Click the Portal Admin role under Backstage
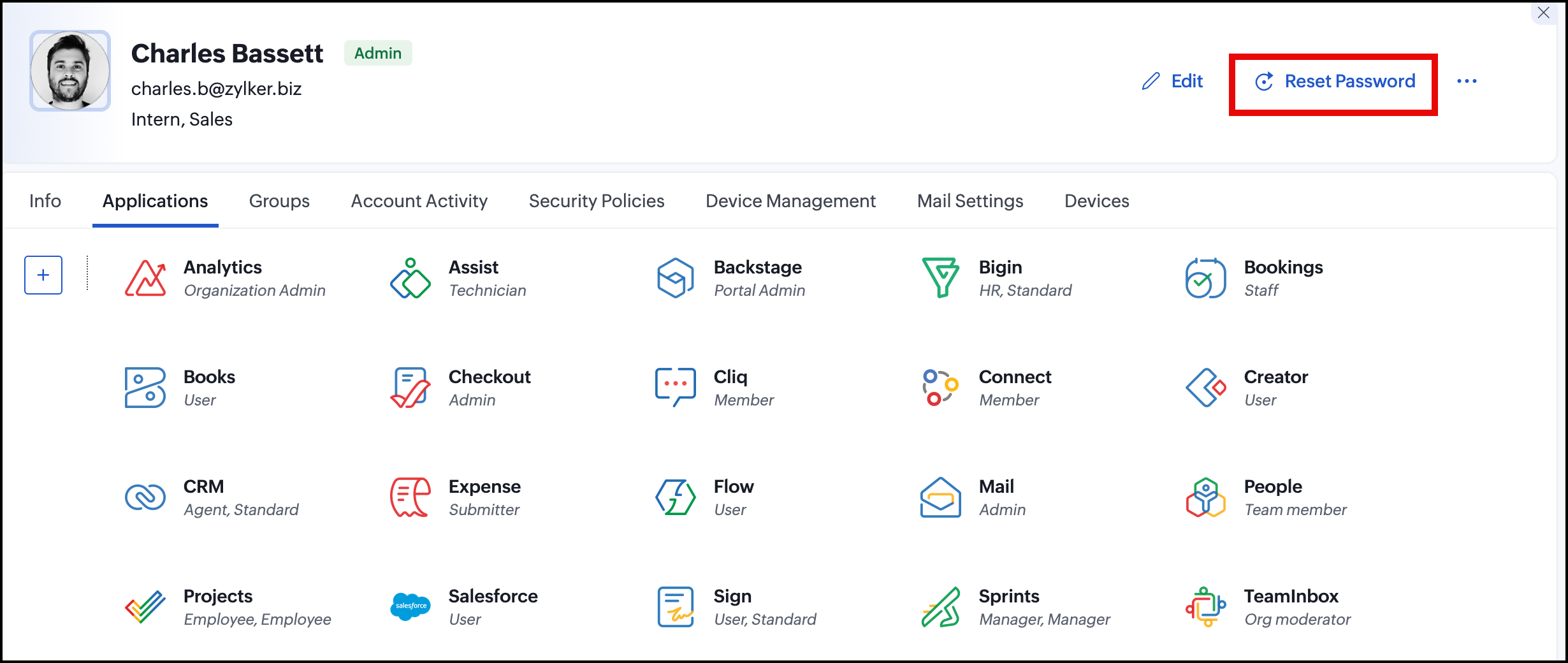The height and width of the screenshot is (663, 1568). [760, 290]
